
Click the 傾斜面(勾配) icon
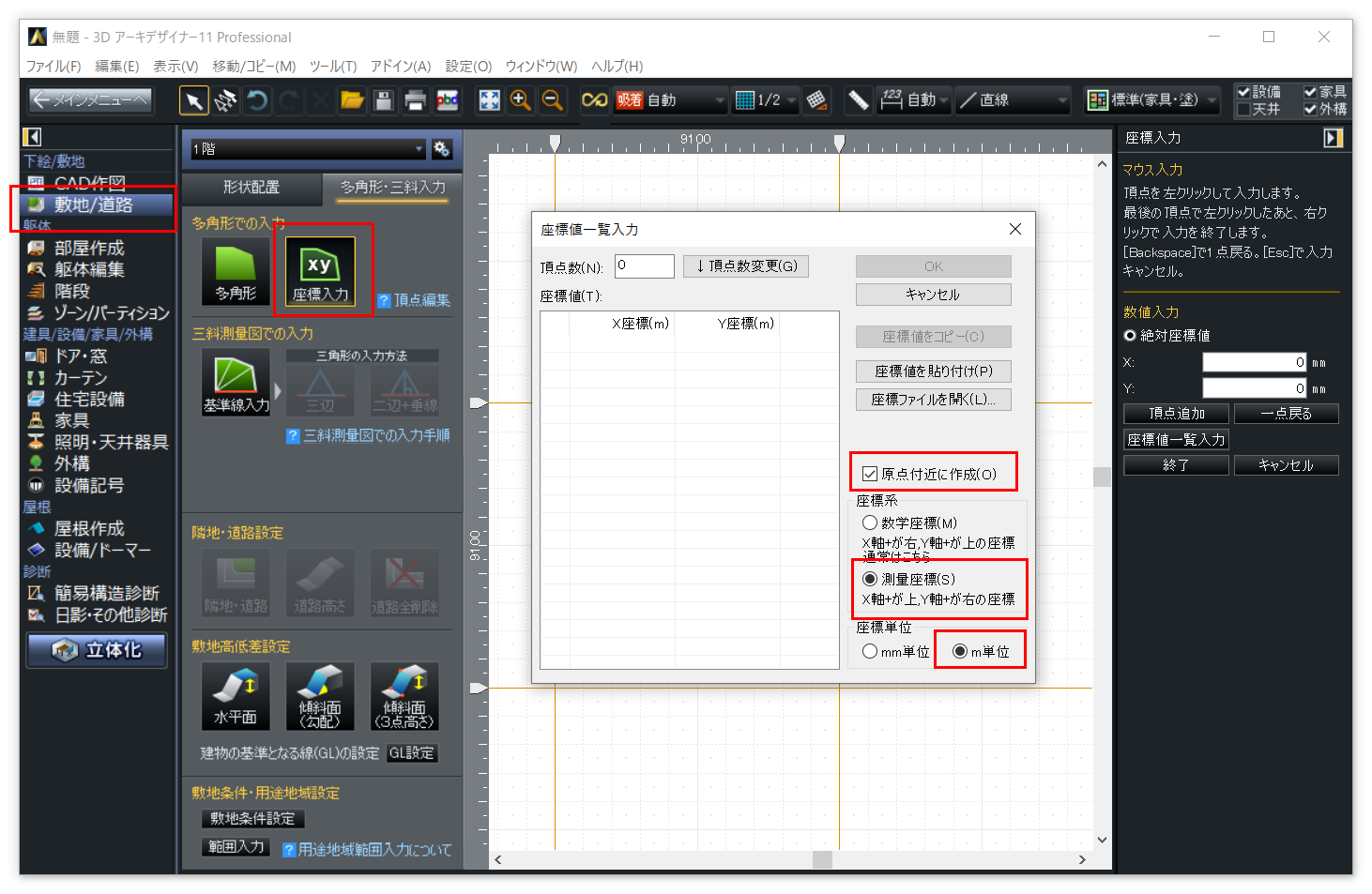320,695
